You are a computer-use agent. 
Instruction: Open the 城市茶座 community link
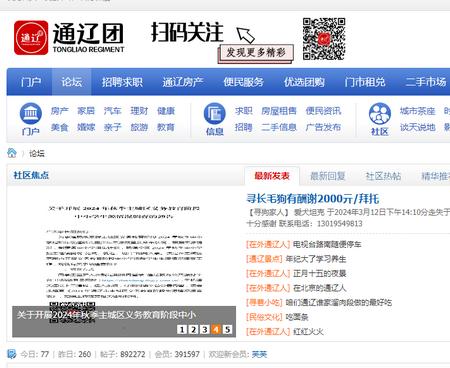(418, 111)
